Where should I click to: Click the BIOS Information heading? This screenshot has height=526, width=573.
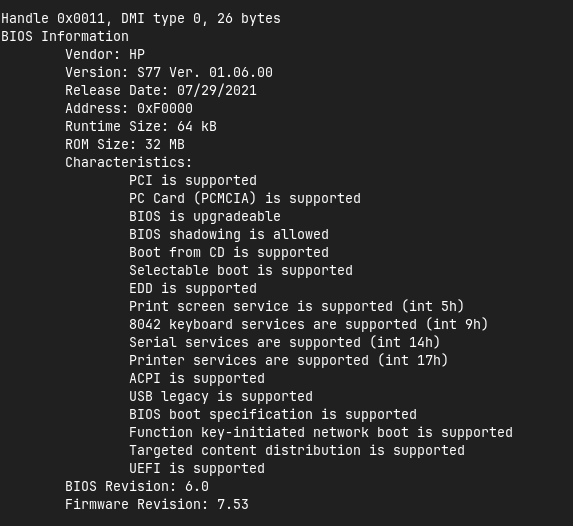(65, 37)
